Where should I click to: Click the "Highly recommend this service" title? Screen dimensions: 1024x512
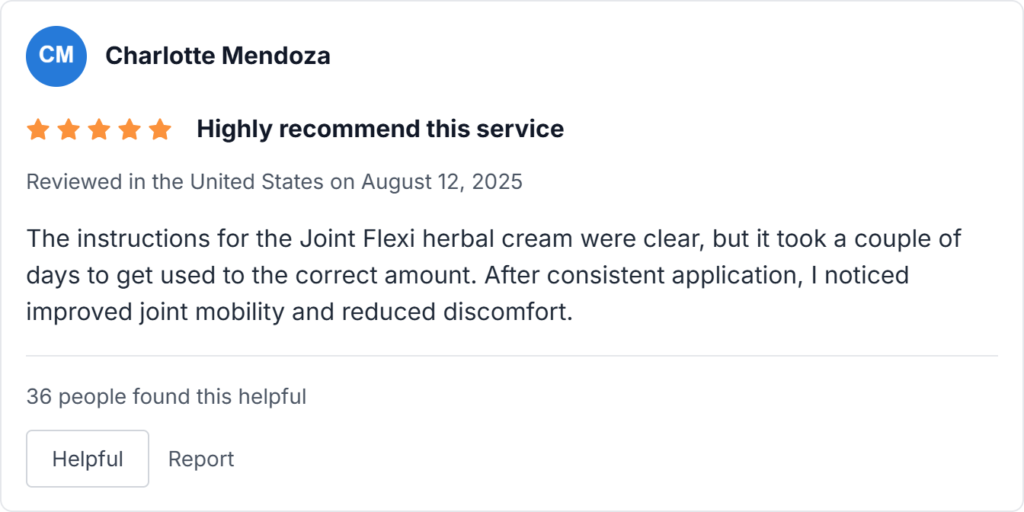point(380,129)
